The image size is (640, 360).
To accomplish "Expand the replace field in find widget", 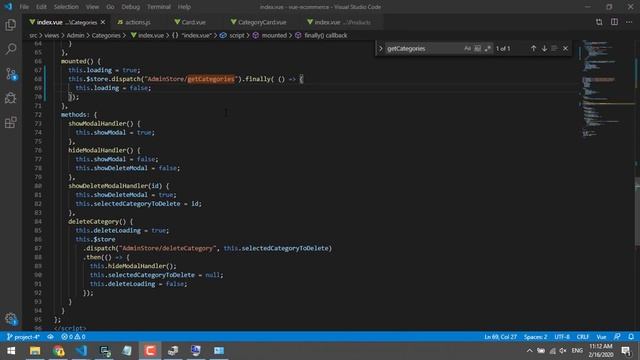I will pyautogui.click(x=380, y=49).
